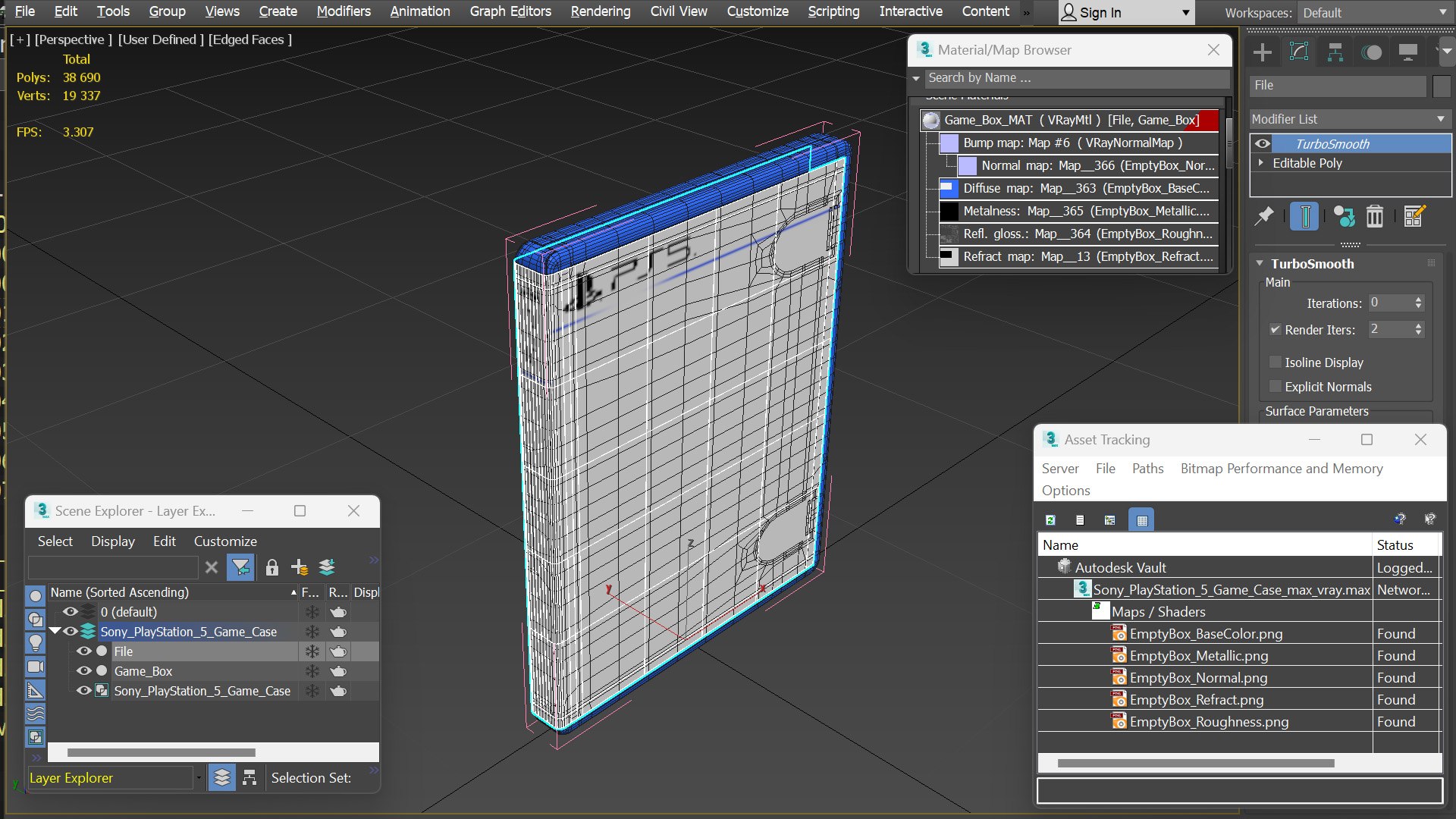Click the Asset Tracking tree view icon

click(x=1109, y=519)
